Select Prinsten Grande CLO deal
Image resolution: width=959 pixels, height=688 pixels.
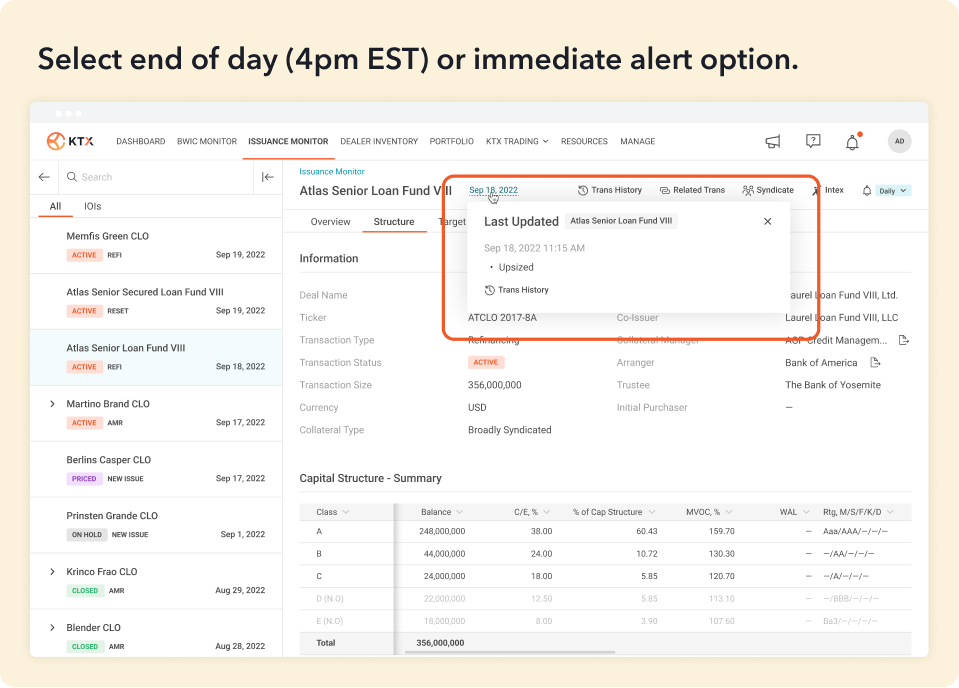[x=156, y=525]
